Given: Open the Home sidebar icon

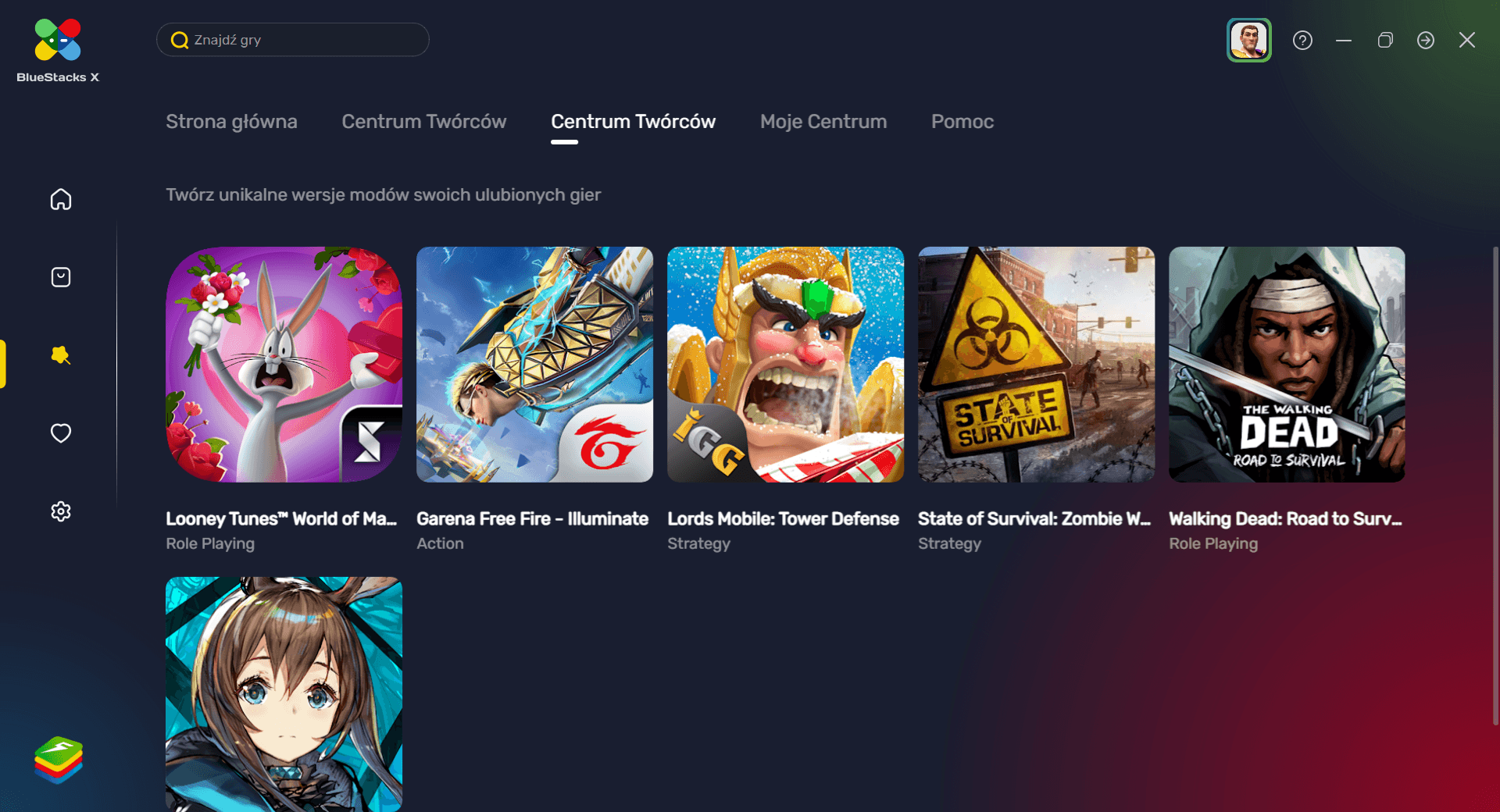Looking at the screenshot, I should click(x=61, y=199).
